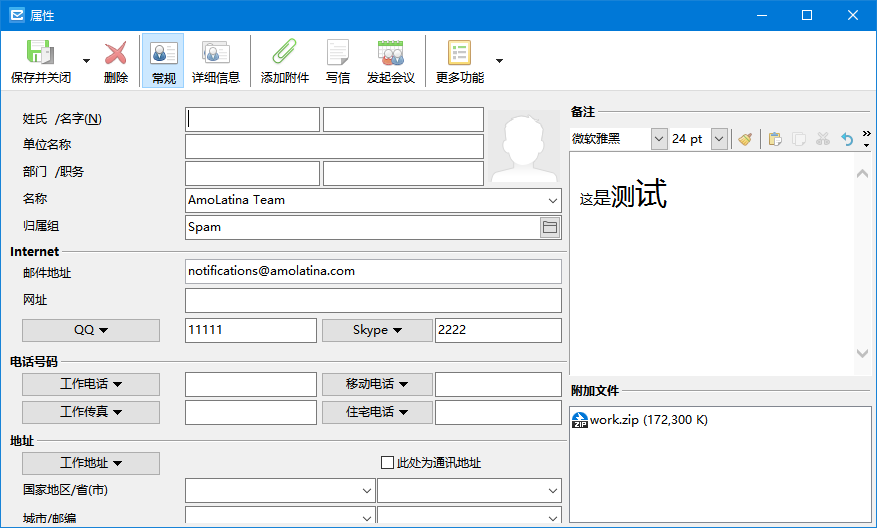Open the 工作地址 address type dropdown
The height and width of the screenshot is (528, 877).
pyautogui.click(x=91, y=463)
